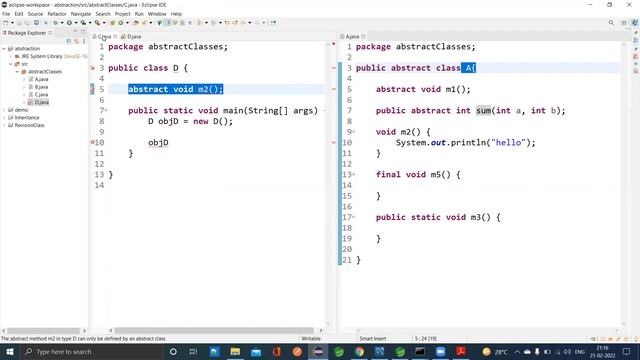Image resolution: width=640 pixels, height=360 pixels.
Task: Select the demo project
Action: pyautogui.click(x=21, y=110)
